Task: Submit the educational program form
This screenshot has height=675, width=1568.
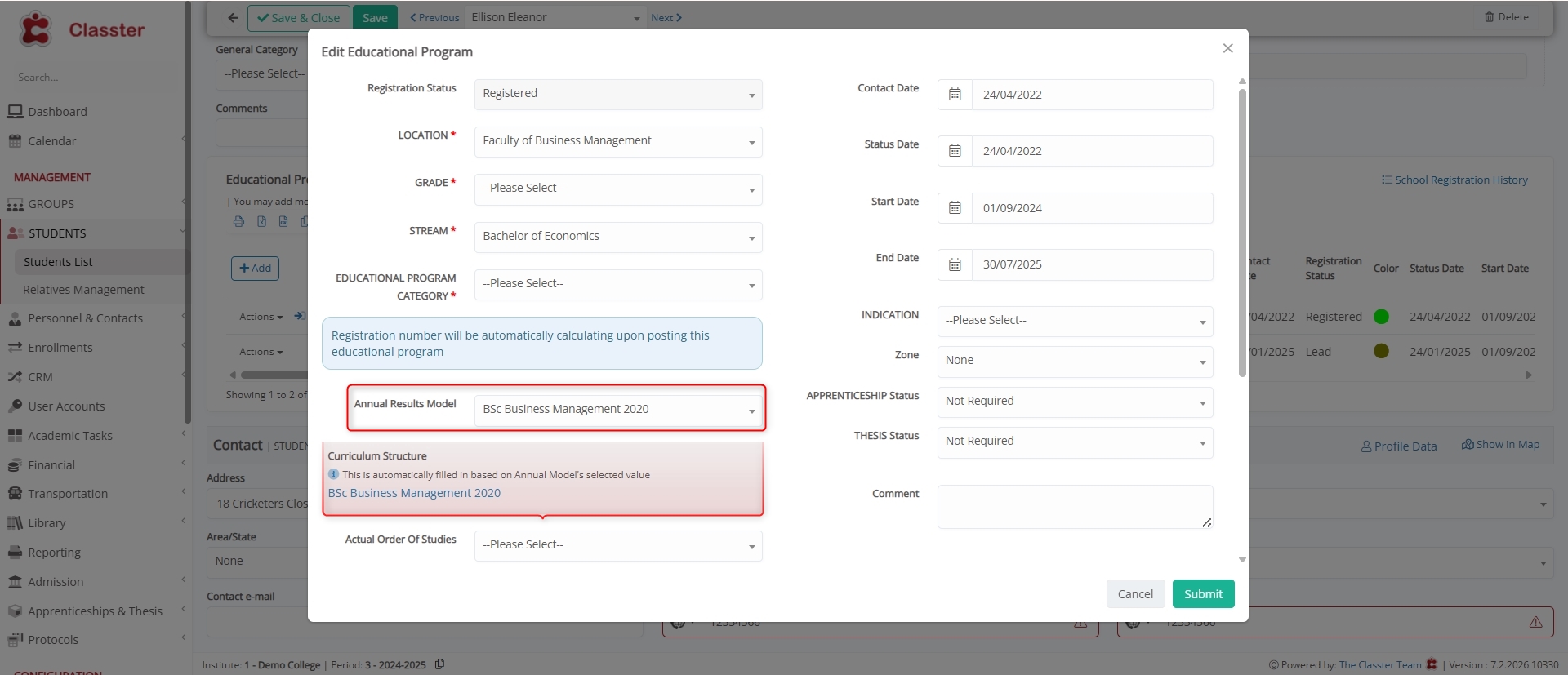Action: point(1203,594)
